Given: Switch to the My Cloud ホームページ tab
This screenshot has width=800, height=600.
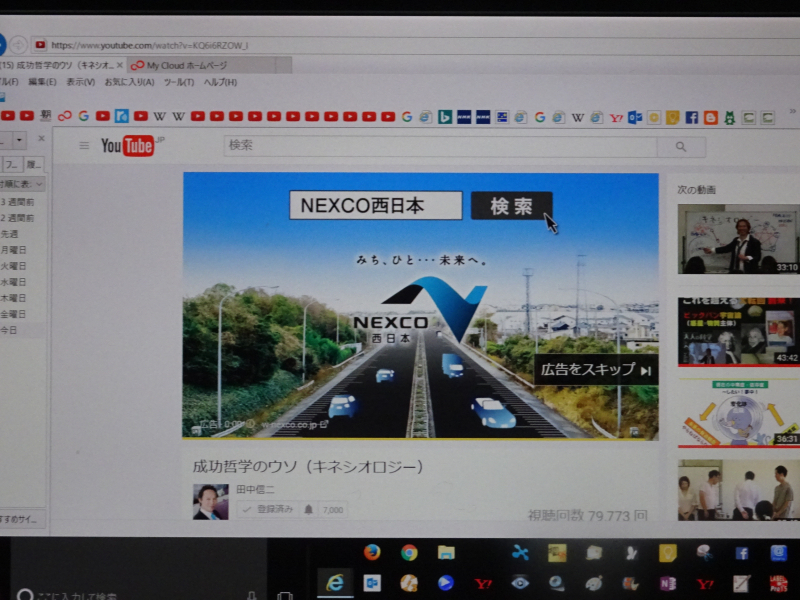Looking at the screenshot, I should (202, 65).
